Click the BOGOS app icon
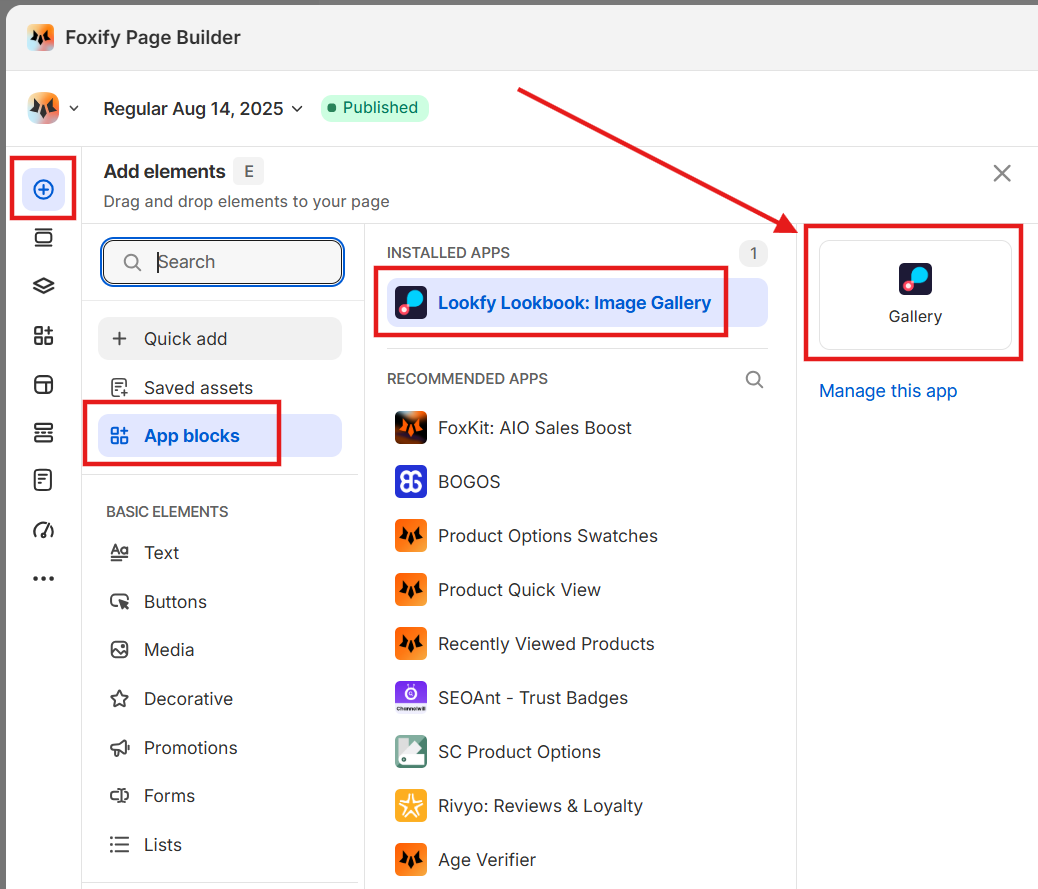The image size is (1038, 889). 411,482
